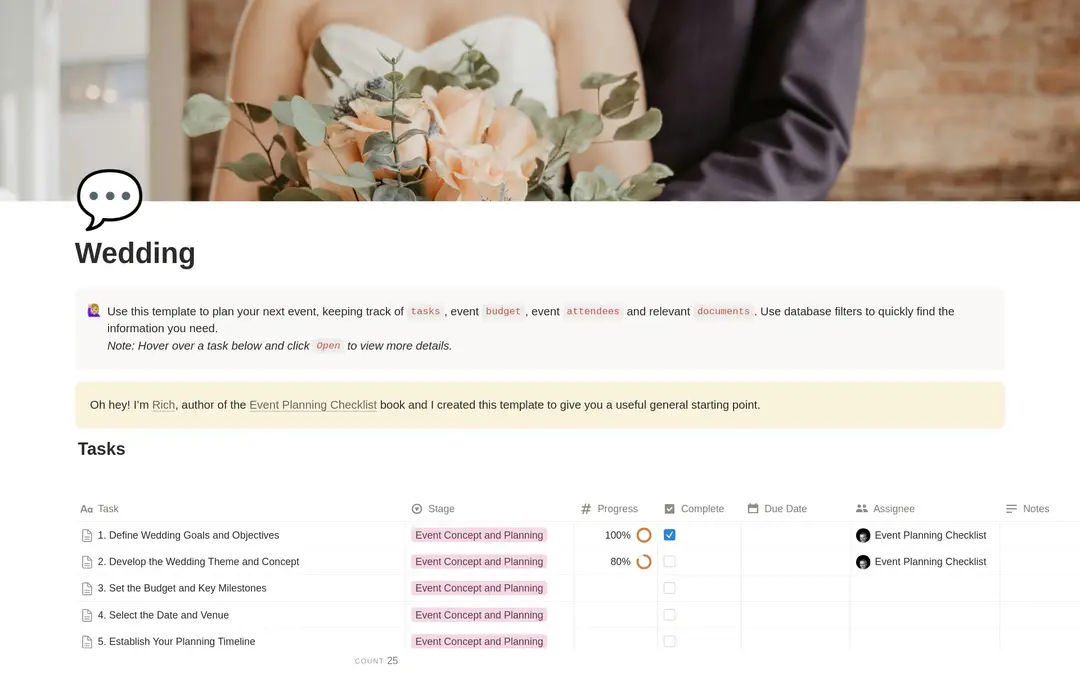
Task: Click the Tasks database heading
Action: pos(101,449)
